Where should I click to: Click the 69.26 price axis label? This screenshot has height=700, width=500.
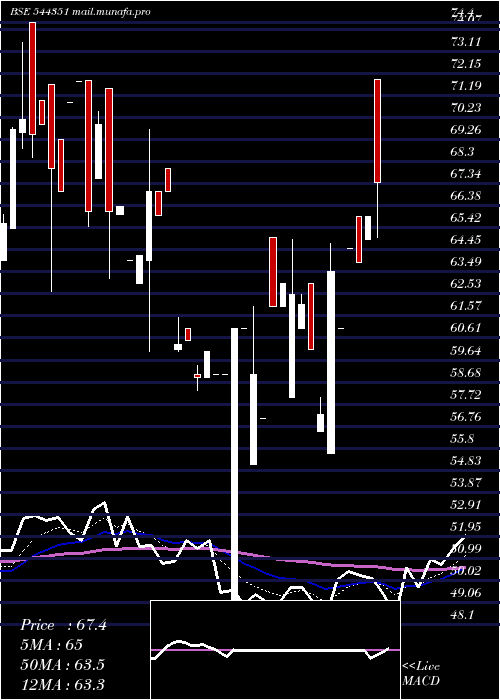click(x=466, y=130)
